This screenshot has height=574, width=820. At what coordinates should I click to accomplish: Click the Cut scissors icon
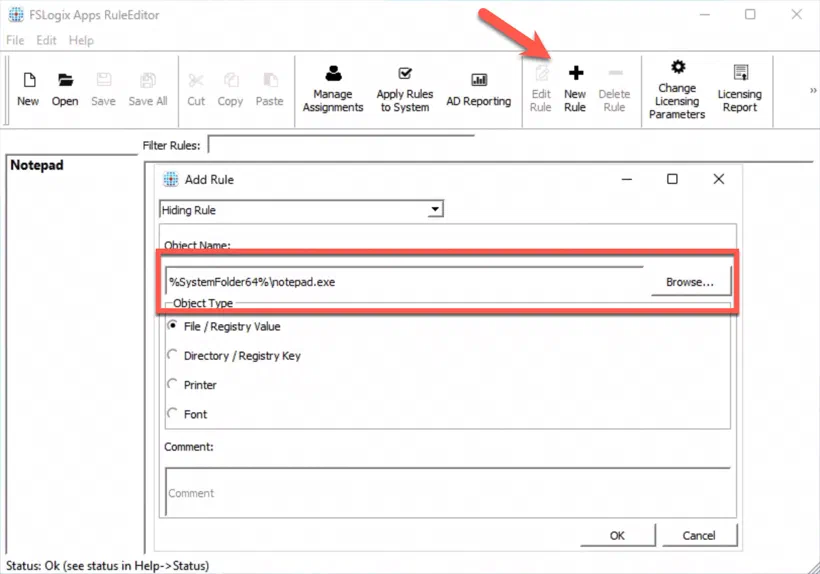[x=196, y=80]
